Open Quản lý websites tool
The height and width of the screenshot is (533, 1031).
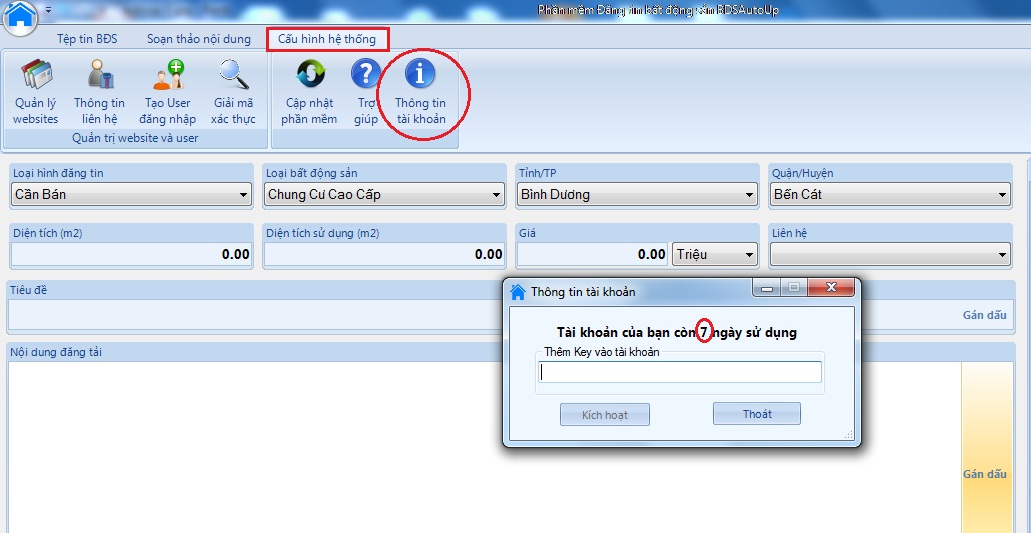tap(36, 91)
